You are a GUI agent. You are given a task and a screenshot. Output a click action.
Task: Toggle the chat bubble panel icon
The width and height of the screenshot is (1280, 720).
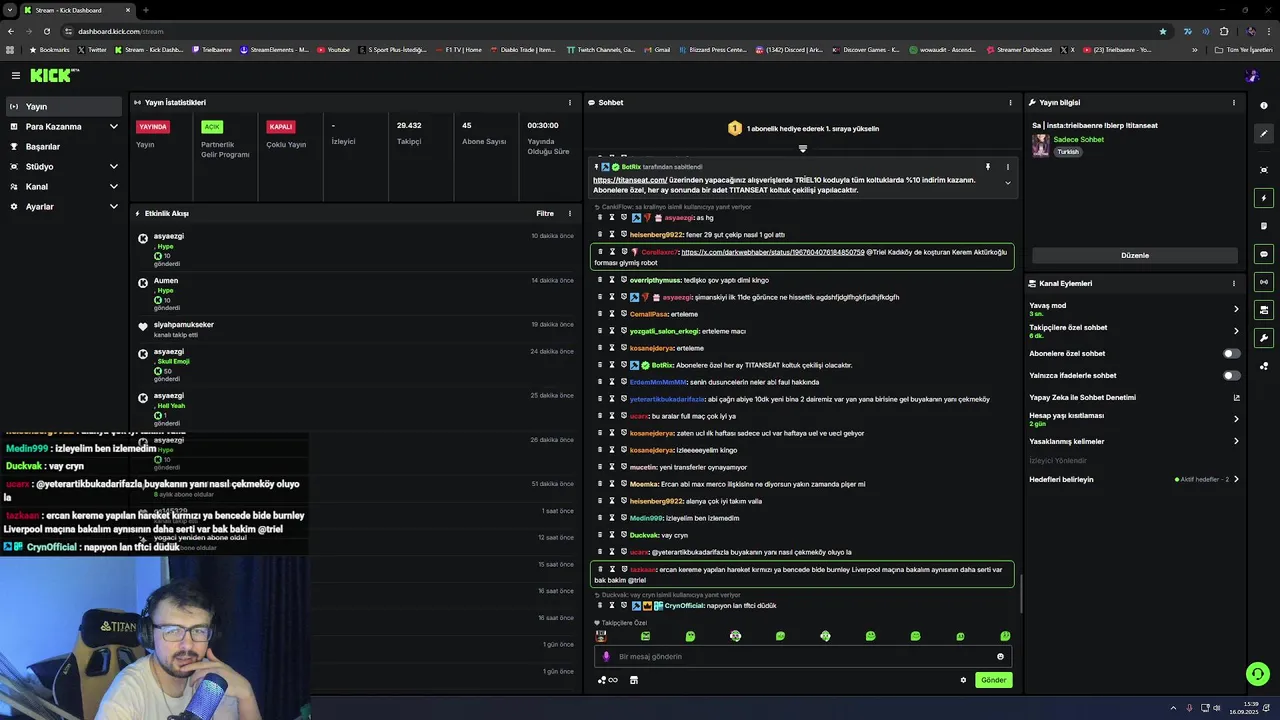coord(1264,254)
